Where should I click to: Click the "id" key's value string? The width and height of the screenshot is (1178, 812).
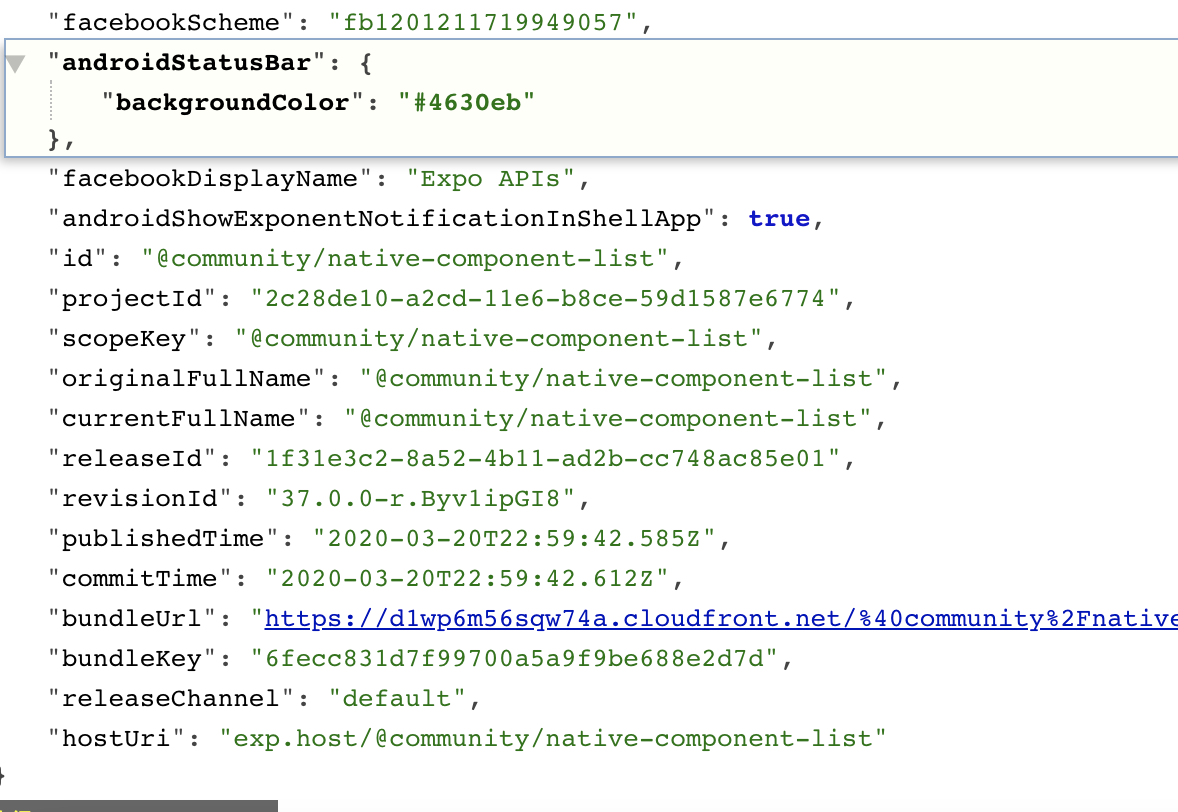[404, 259]
